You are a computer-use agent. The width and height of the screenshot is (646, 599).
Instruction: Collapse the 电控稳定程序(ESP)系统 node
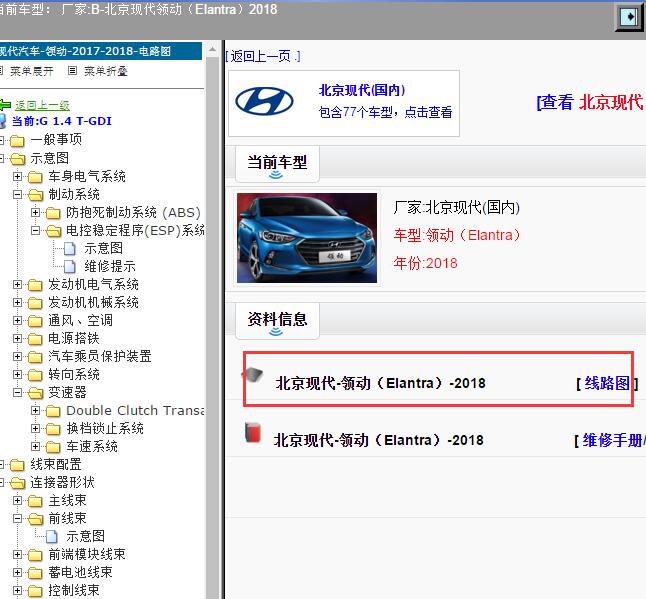[x=35, y=230]
